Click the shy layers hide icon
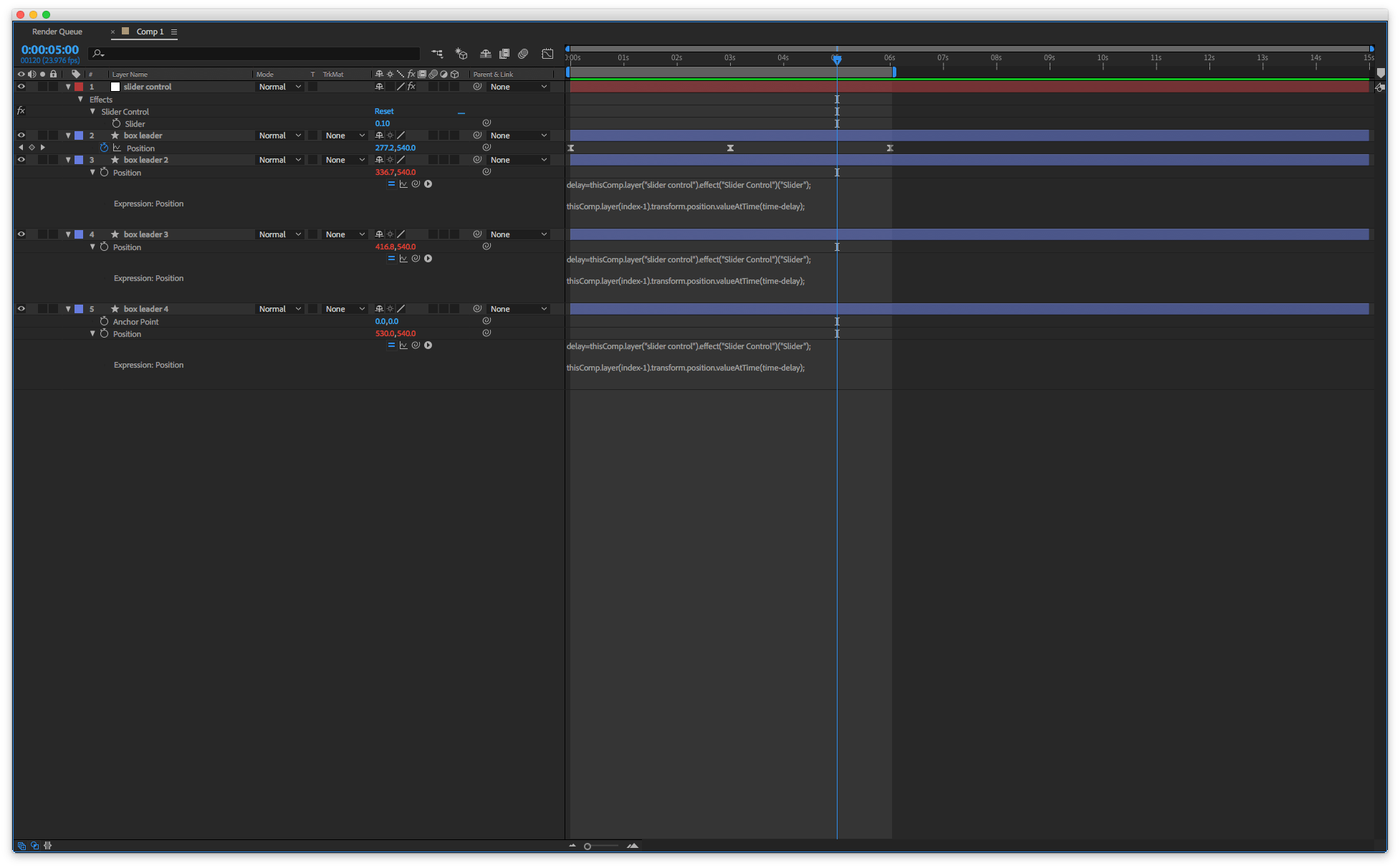Viewport: 1400px width, 868px height. coord(485,54)
